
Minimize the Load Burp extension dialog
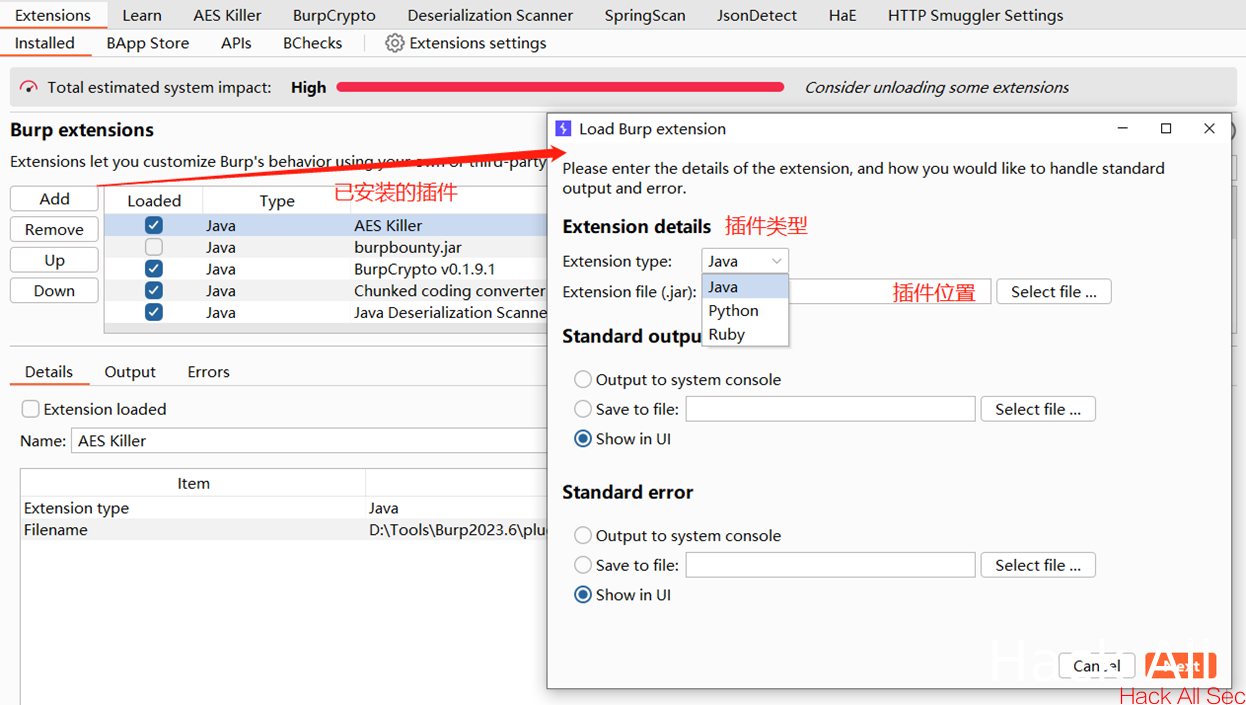click(x=1123, y=128)
